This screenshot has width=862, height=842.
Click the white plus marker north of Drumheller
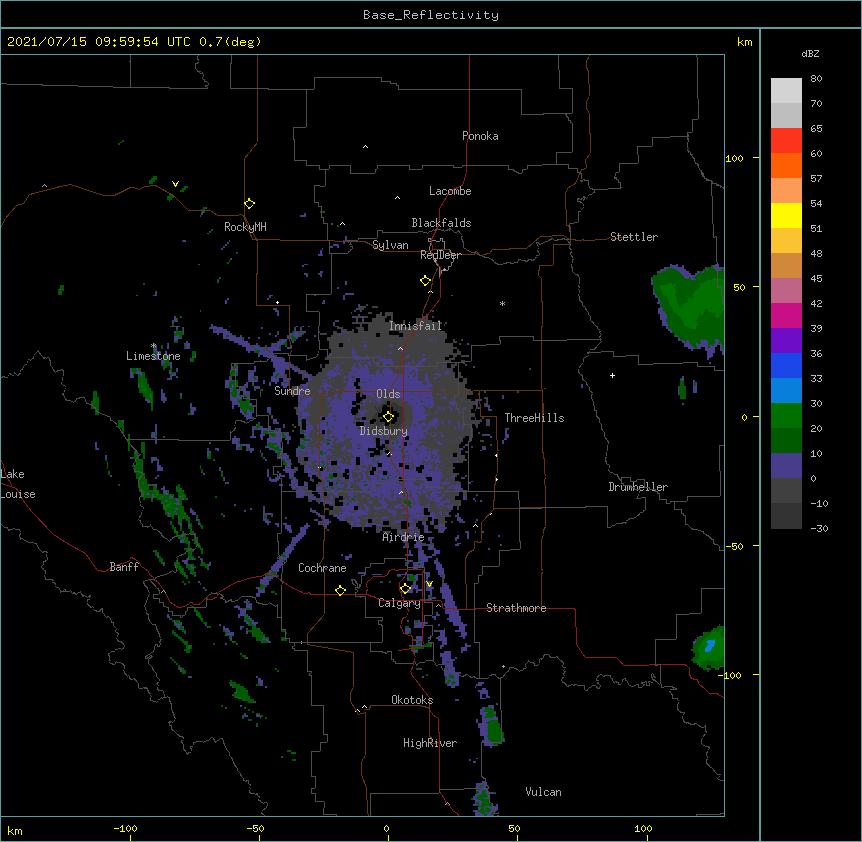612,375
